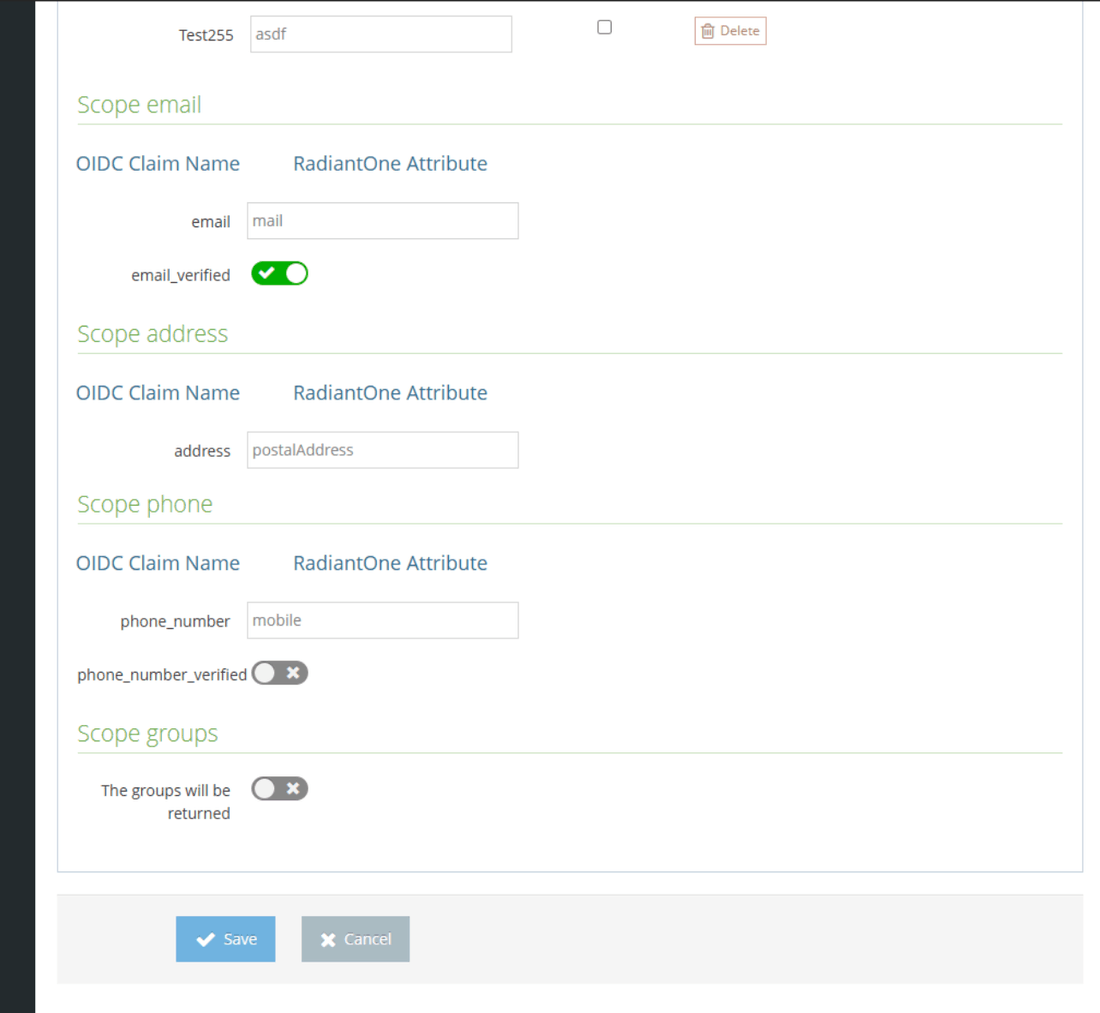Click OIDC Claim Name header under Scope phone

158,563
